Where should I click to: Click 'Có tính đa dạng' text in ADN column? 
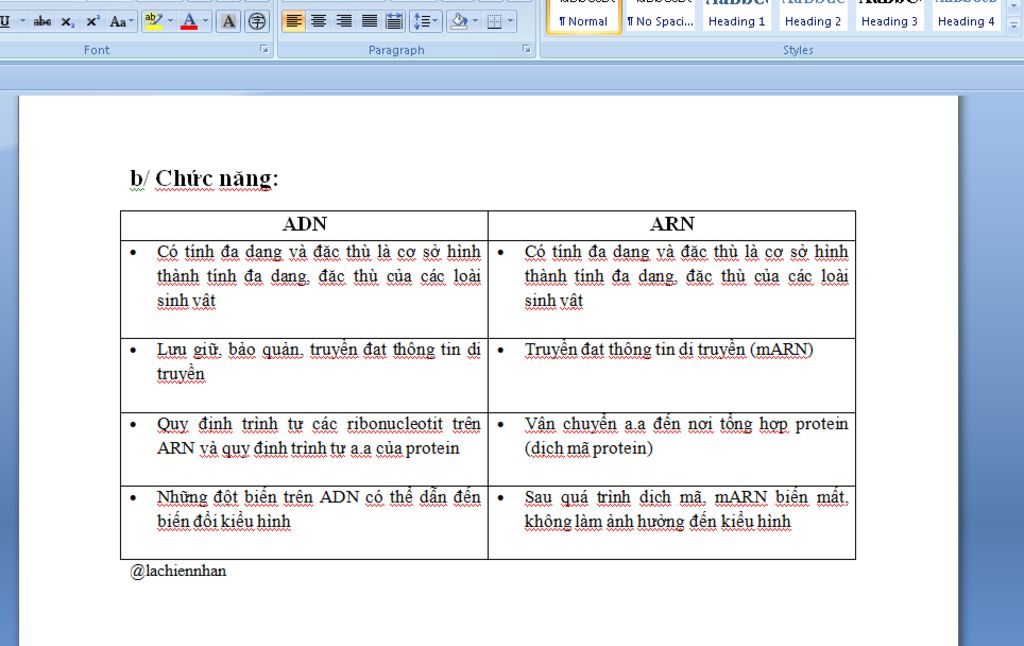[x=319, y=276]
